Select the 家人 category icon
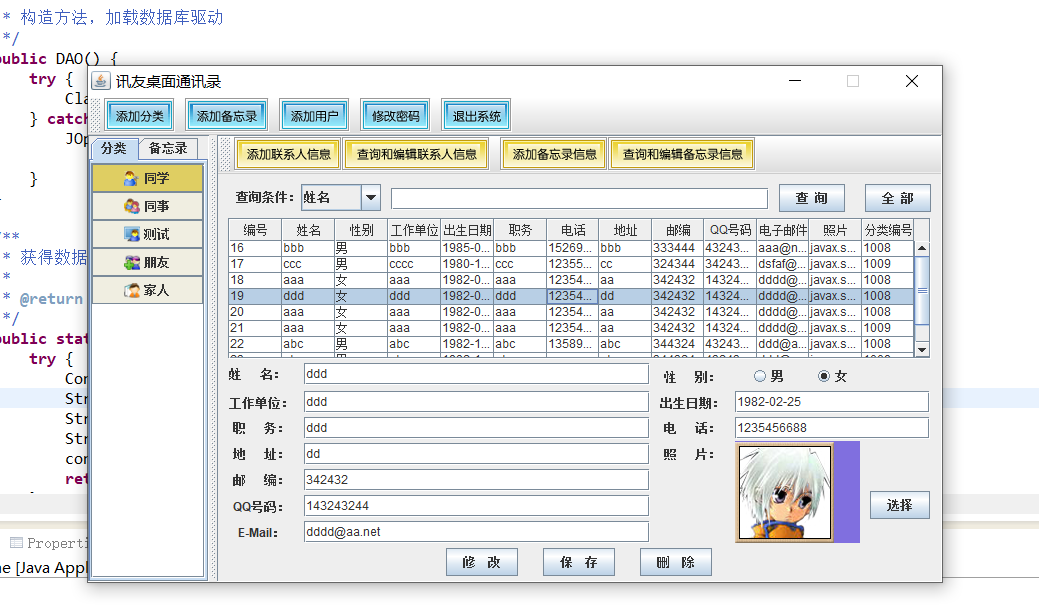1039x616 pixels. (x=131, y=290)
